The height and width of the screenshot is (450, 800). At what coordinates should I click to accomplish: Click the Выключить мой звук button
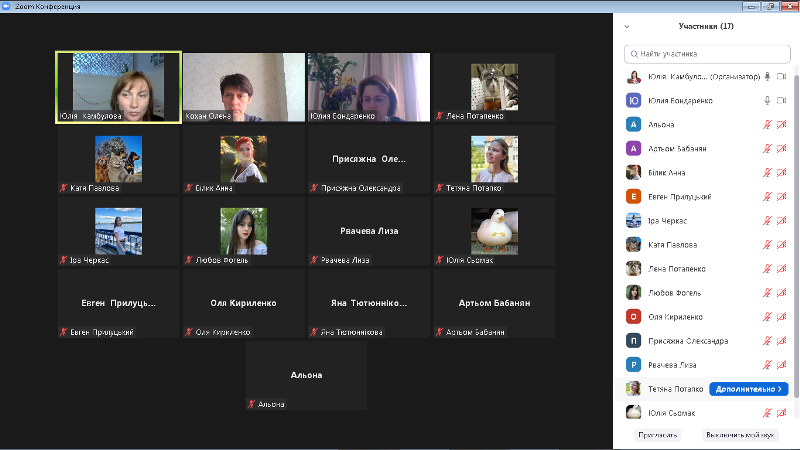[x=740, y=435]
